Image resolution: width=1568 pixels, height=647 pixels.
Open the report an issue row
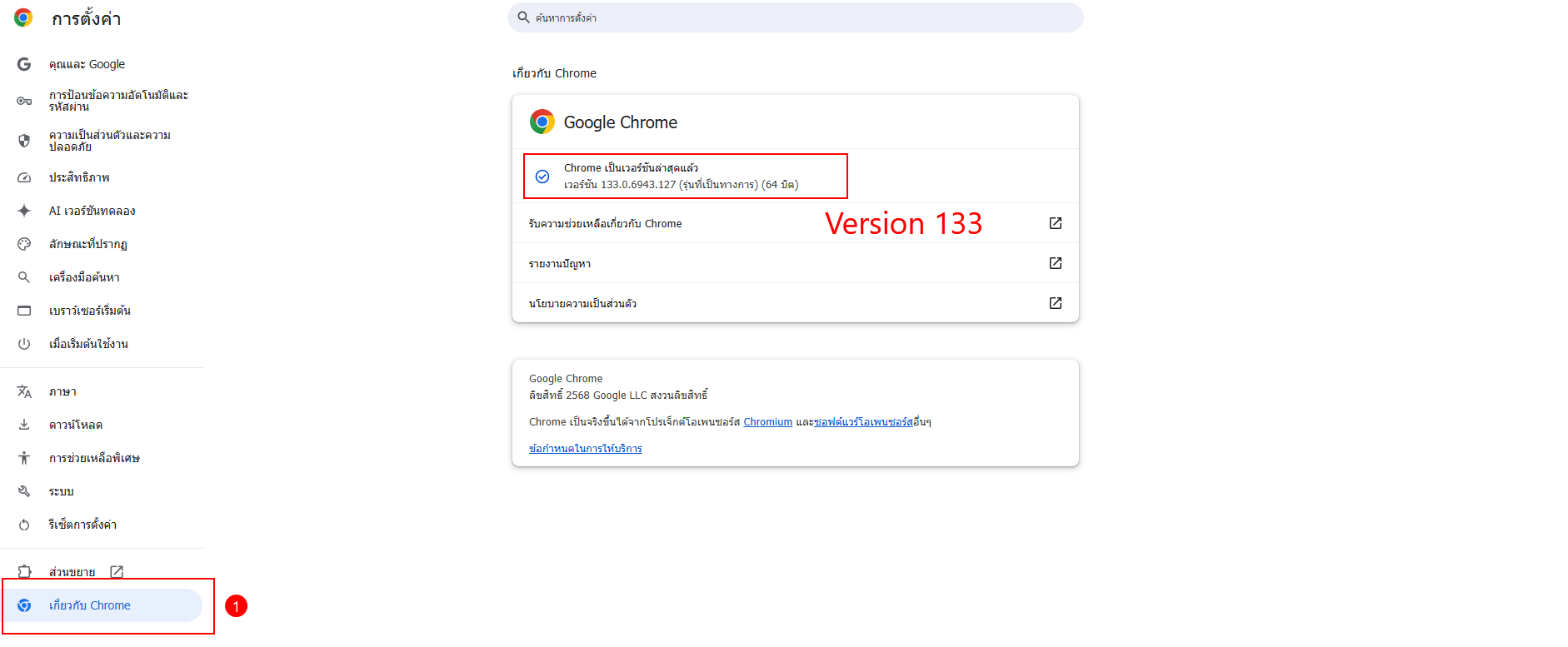795,263
